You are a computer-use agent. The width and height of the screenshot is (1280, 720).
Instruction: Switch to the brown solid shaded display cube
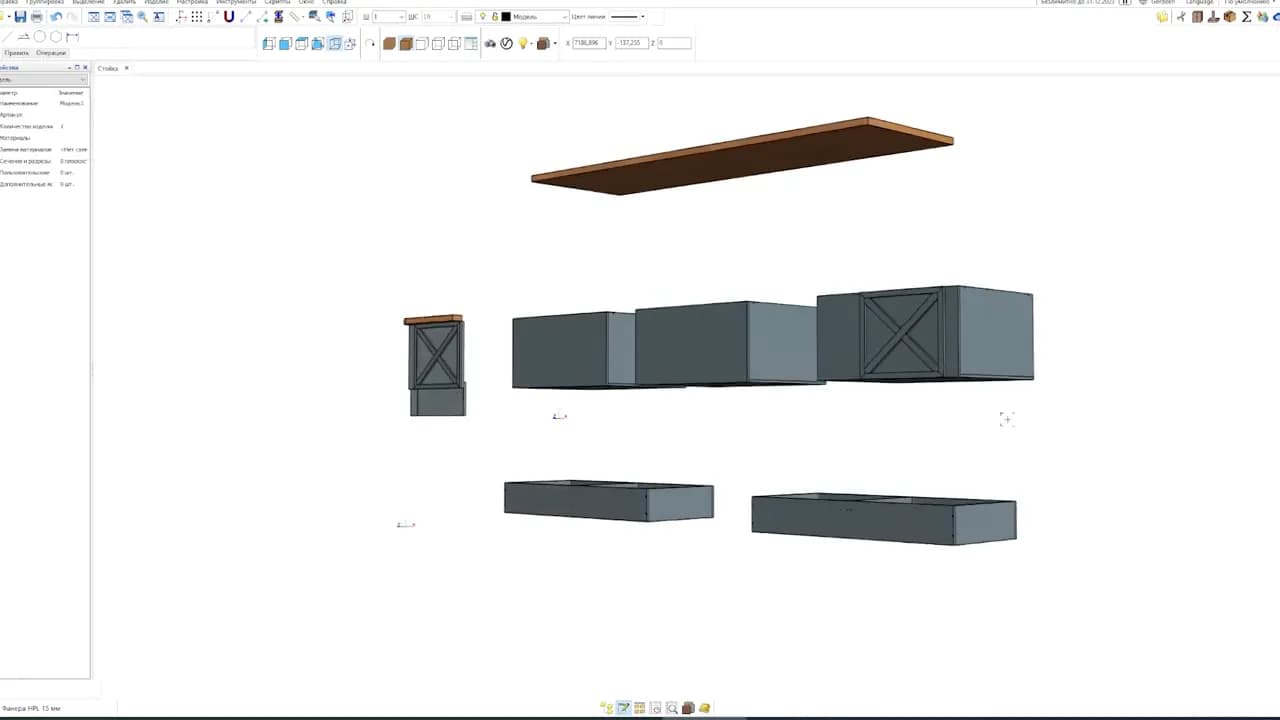click(x=389, y=44)
